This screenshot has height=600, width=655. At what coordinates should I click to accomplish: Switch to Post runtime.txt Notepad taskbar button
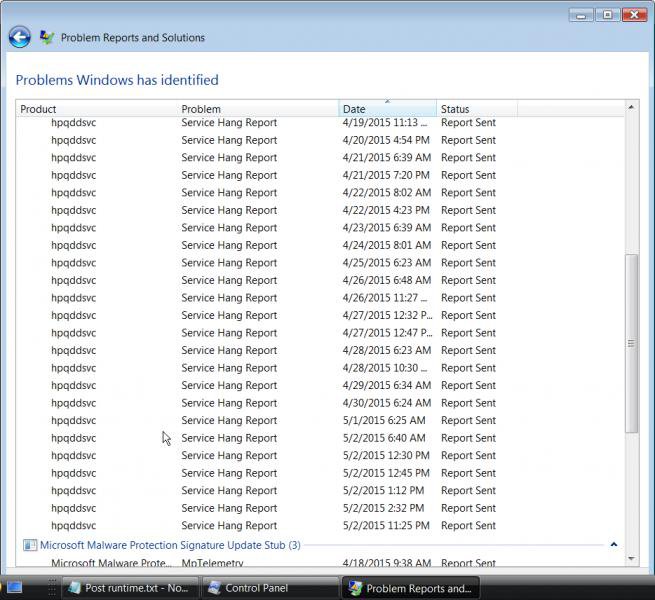[x=130, y=588]
